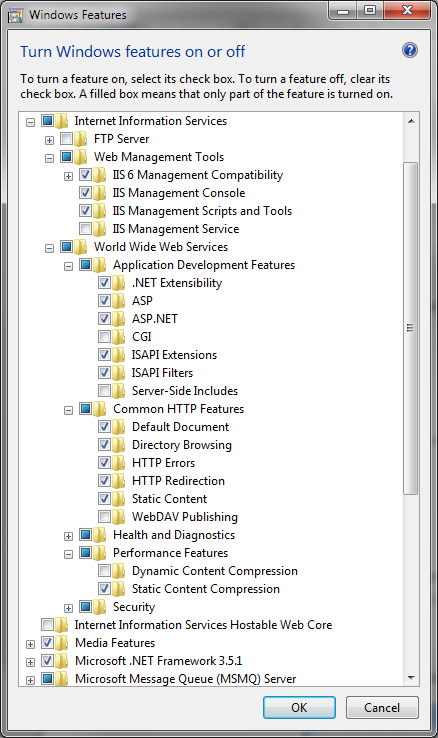The height and width of the screenshot is (738, 438).
Task: Click the CGI folder icon
Action: coord(119,337)
